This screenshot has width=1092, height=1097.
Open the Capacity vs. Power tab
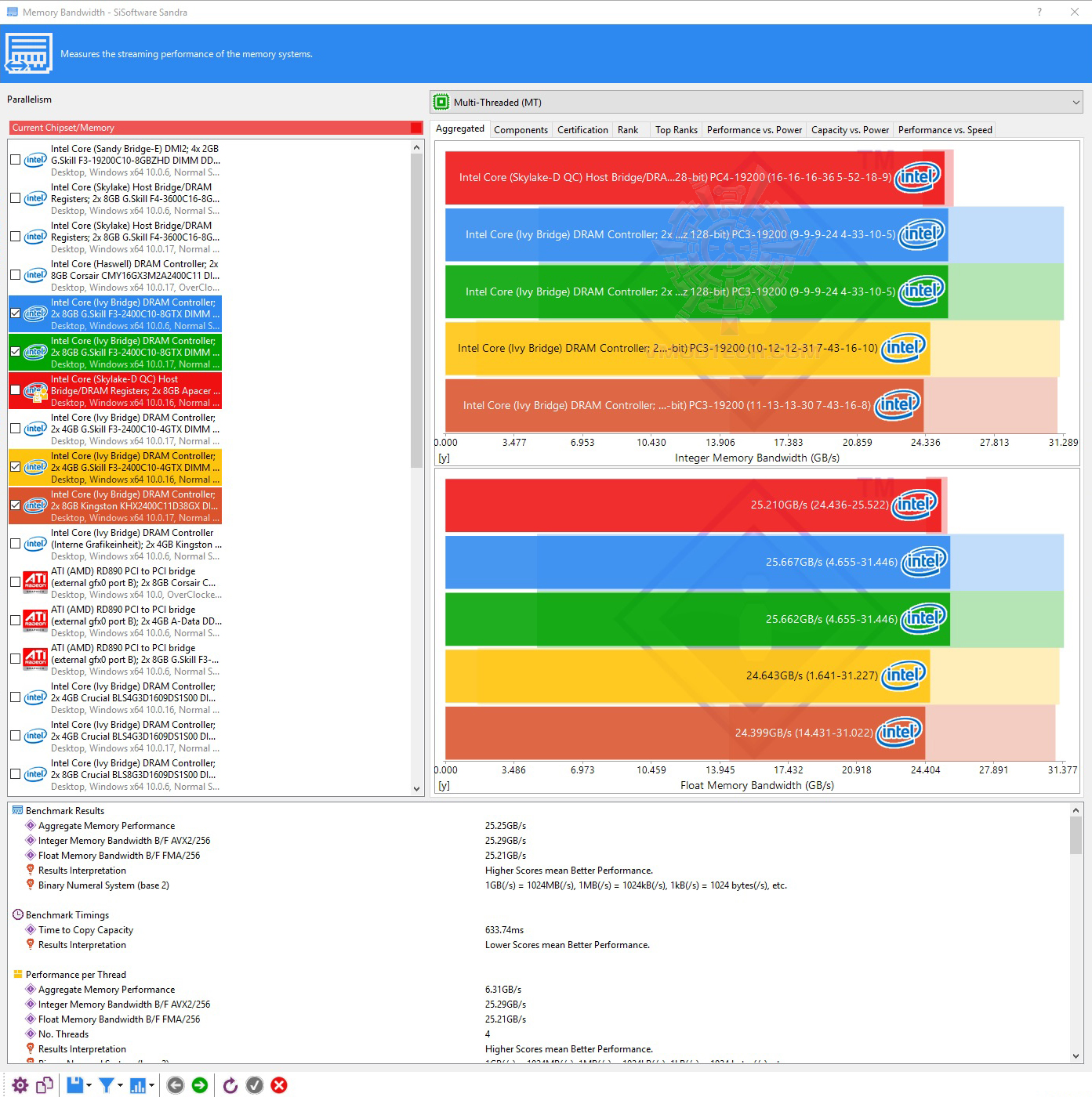851,130
